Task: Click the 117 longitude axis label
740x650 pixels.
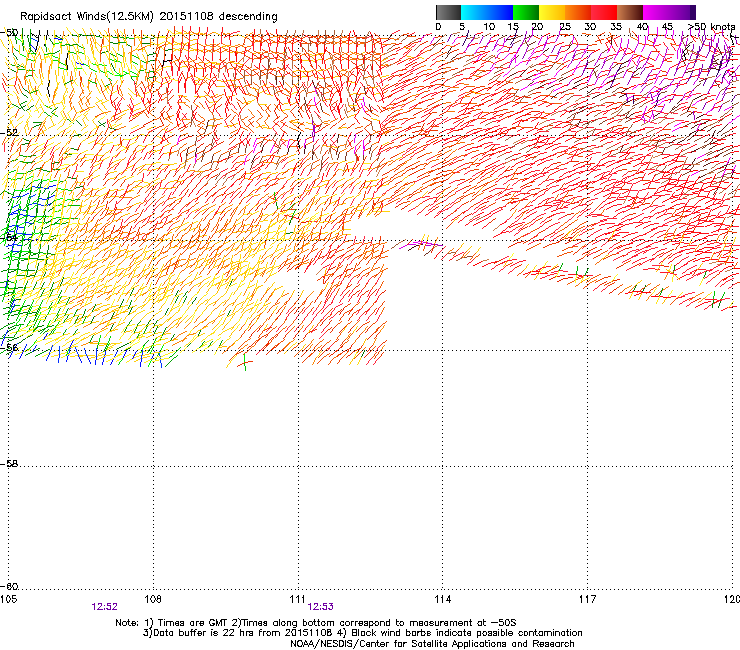Action: 587,599
